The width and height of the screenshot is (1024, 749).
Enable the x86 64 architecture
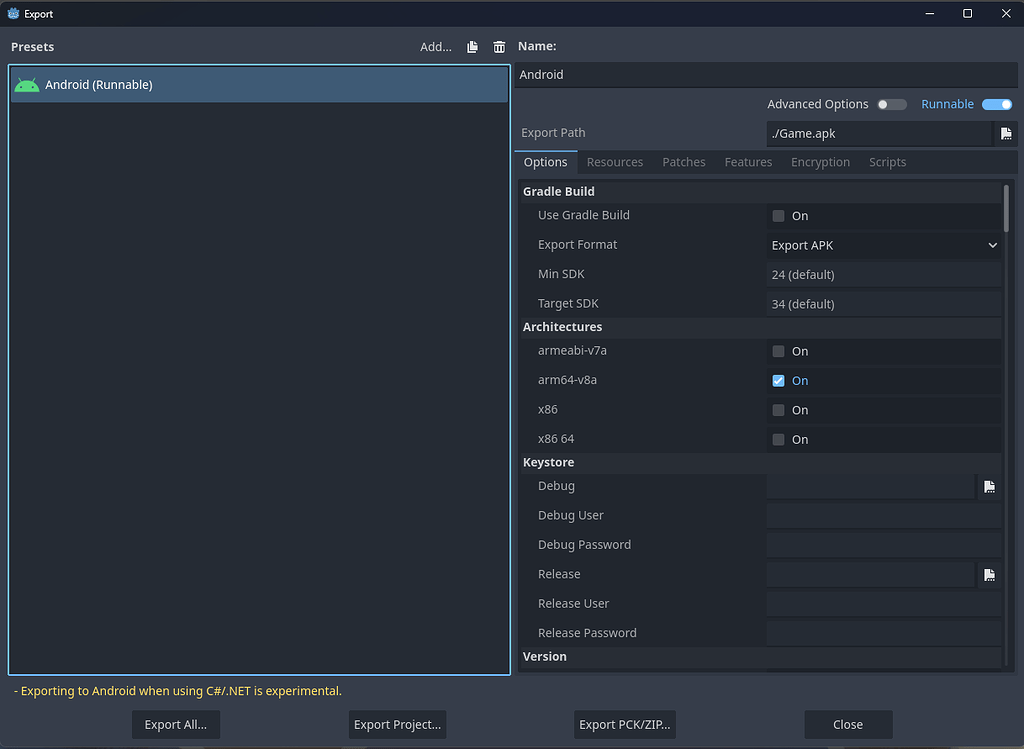(x=778, y=439)
